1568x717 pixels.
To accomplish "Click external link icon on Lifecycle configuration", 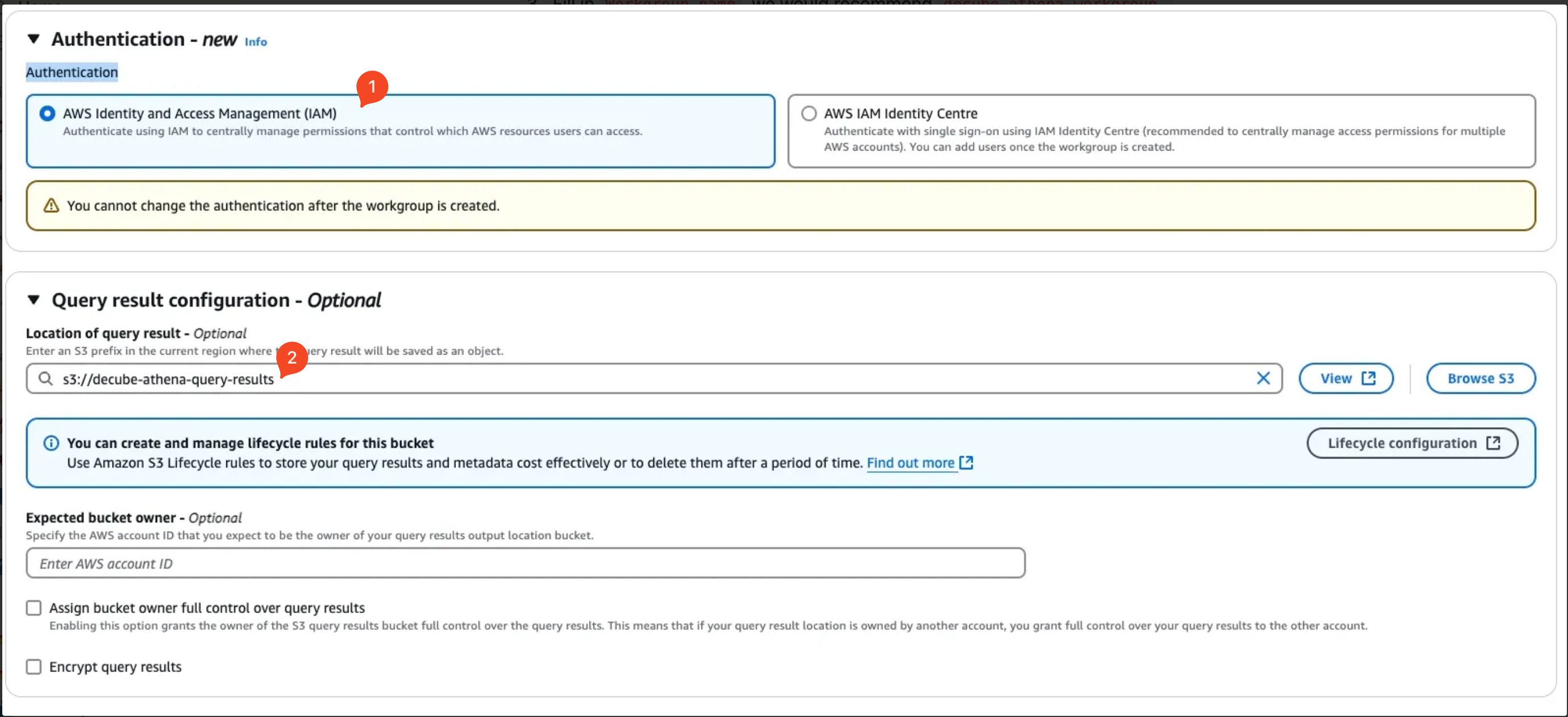I will (1493, 443).
